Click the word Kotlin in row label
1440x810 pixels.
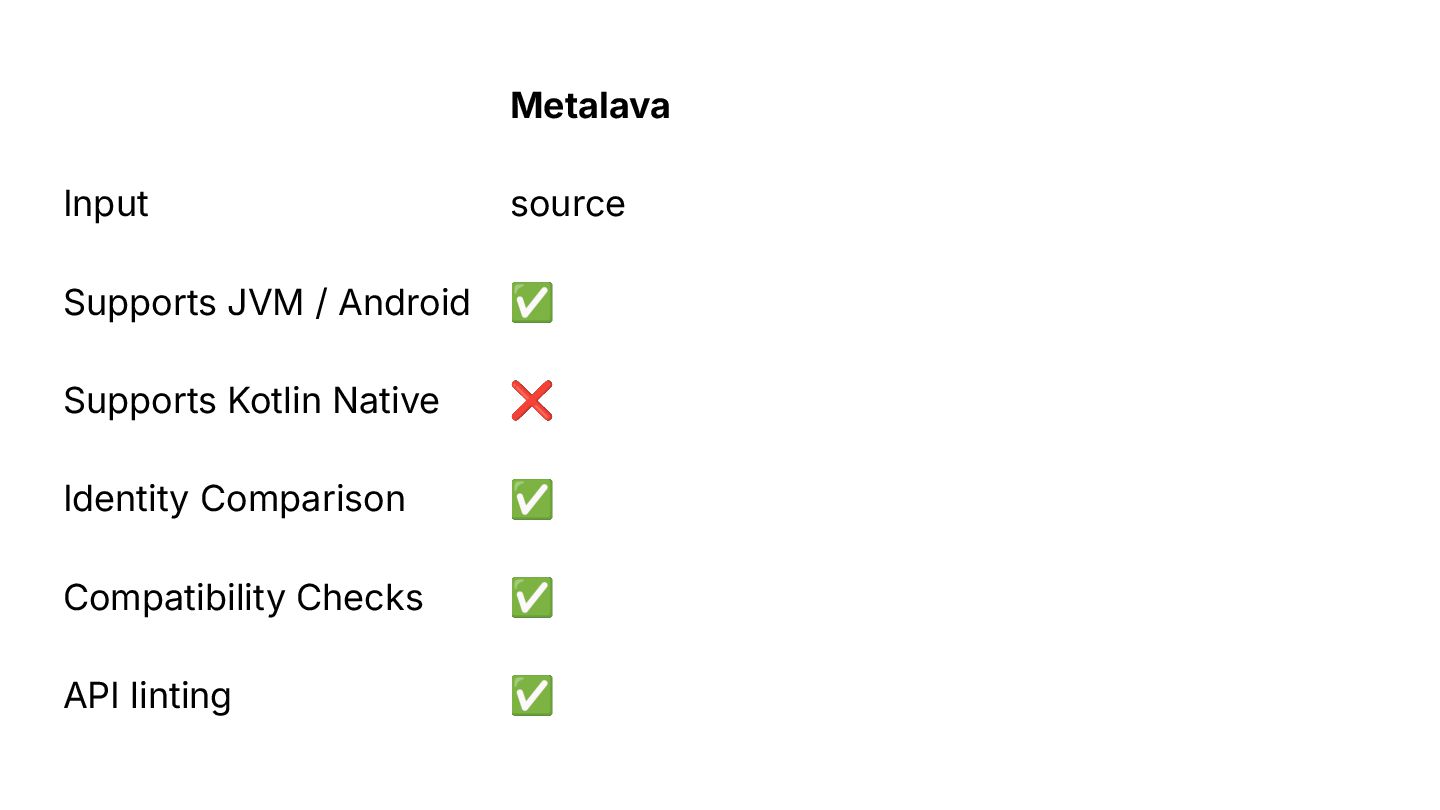(275, 400)
